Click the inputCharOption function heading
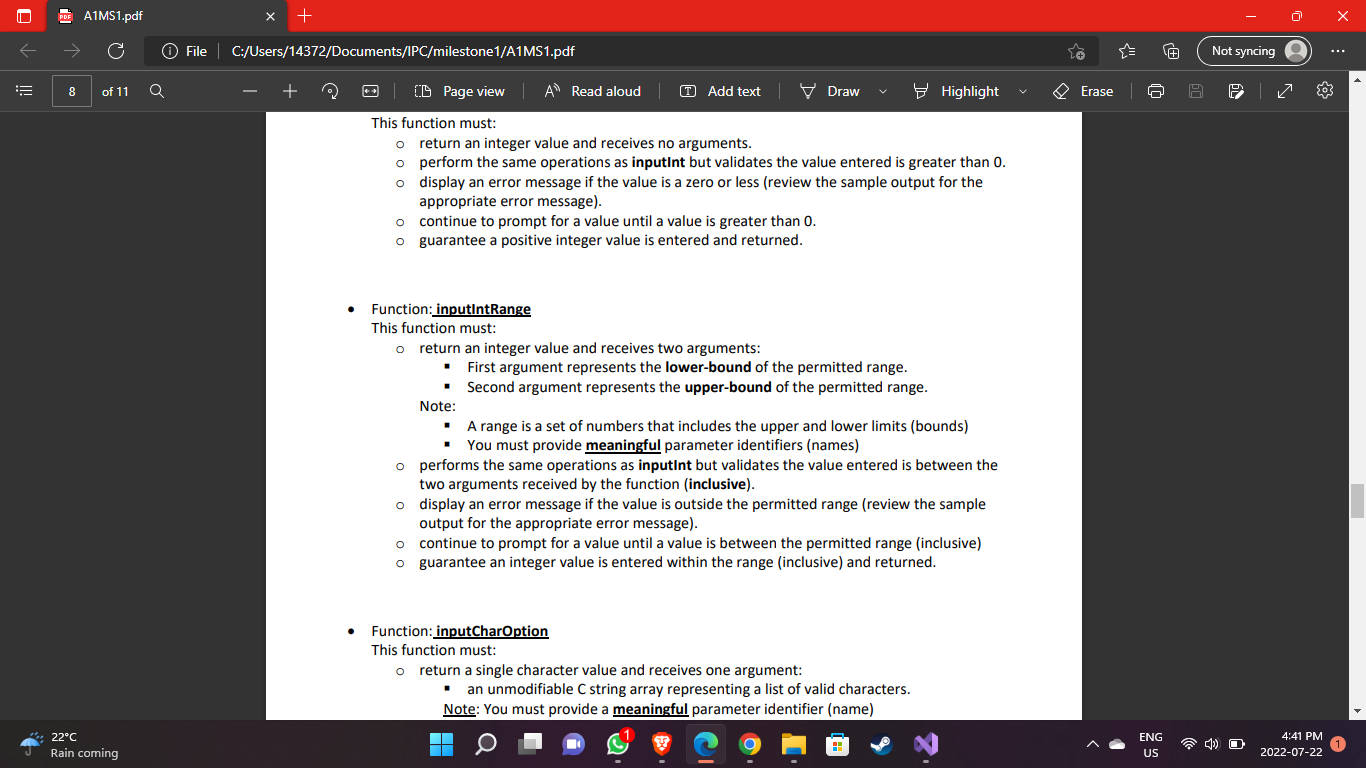The height and width of the screenshot is (768, 1366). point(492,631)
